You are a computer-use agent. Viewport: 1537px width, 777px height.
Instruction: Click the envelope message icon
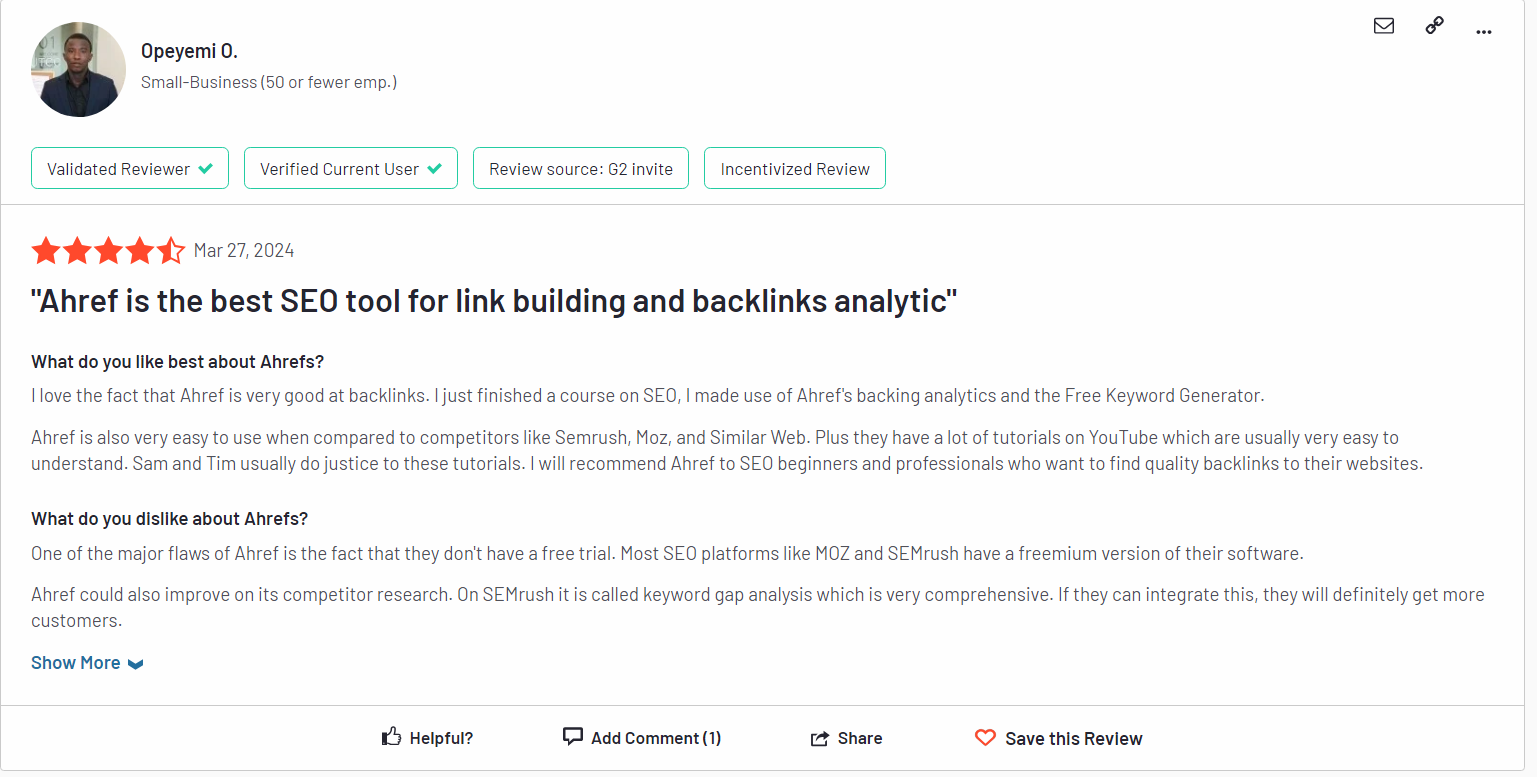[1384, 26]
